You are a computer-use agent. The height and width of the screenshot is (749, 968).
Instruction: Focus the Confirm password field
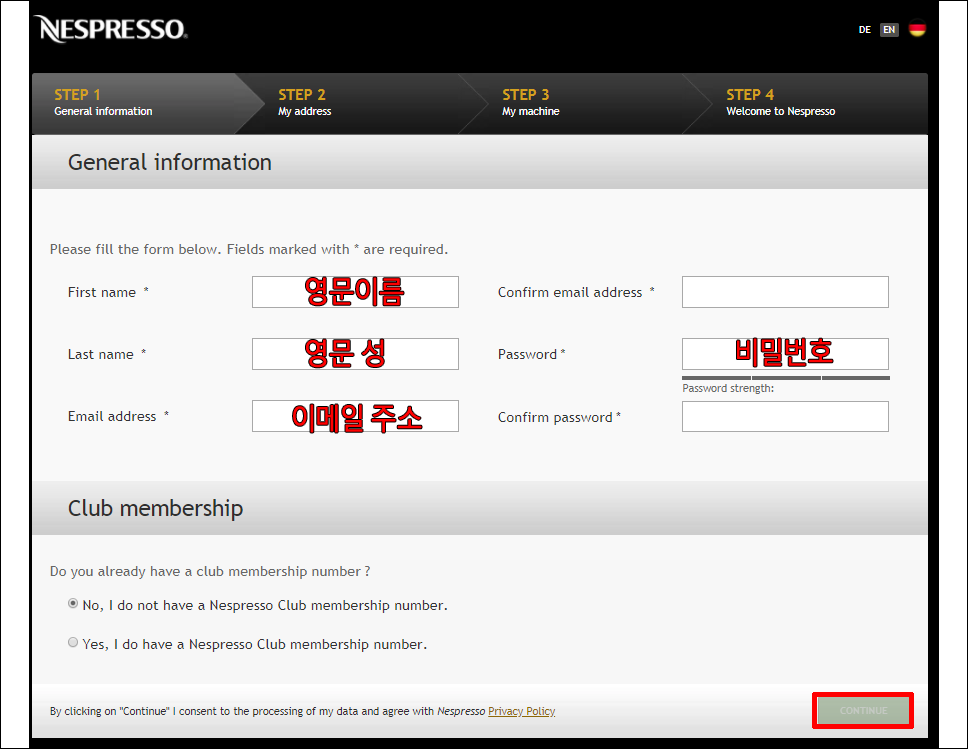point(785,417)
